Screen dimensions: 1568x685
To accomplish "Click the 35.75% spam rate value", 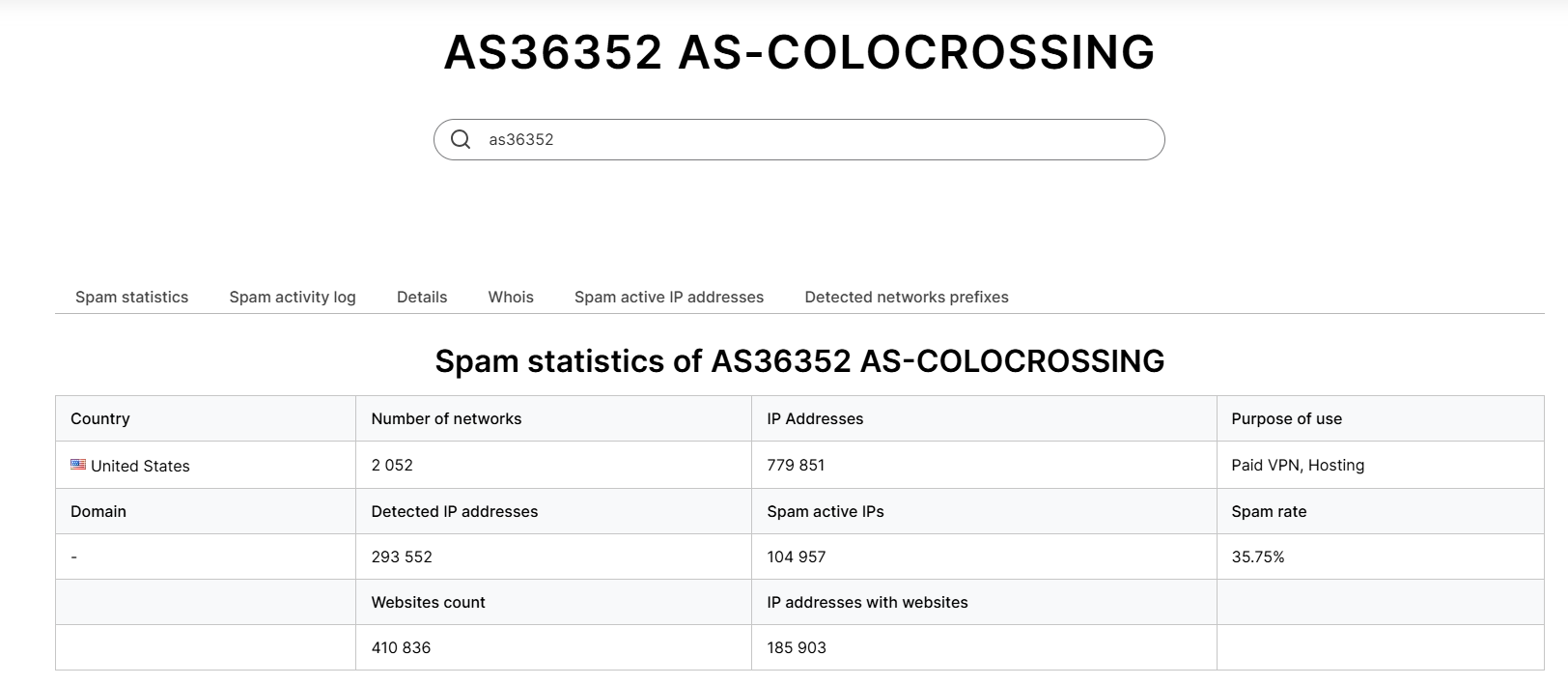I will tap(1258, 557).
